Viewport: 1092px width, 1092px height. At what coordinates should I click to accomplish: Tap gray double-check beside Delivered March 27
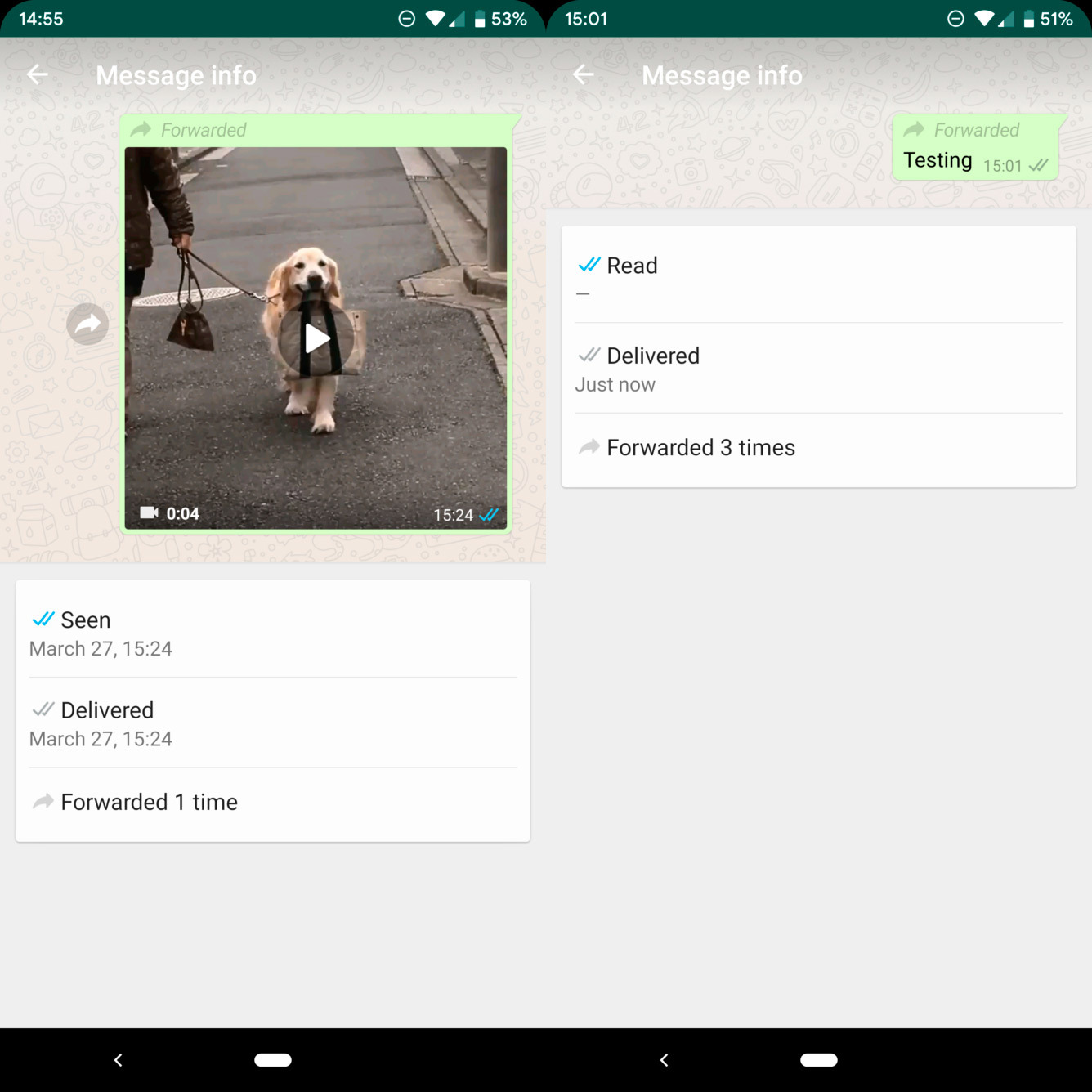(x=43, y=709)
